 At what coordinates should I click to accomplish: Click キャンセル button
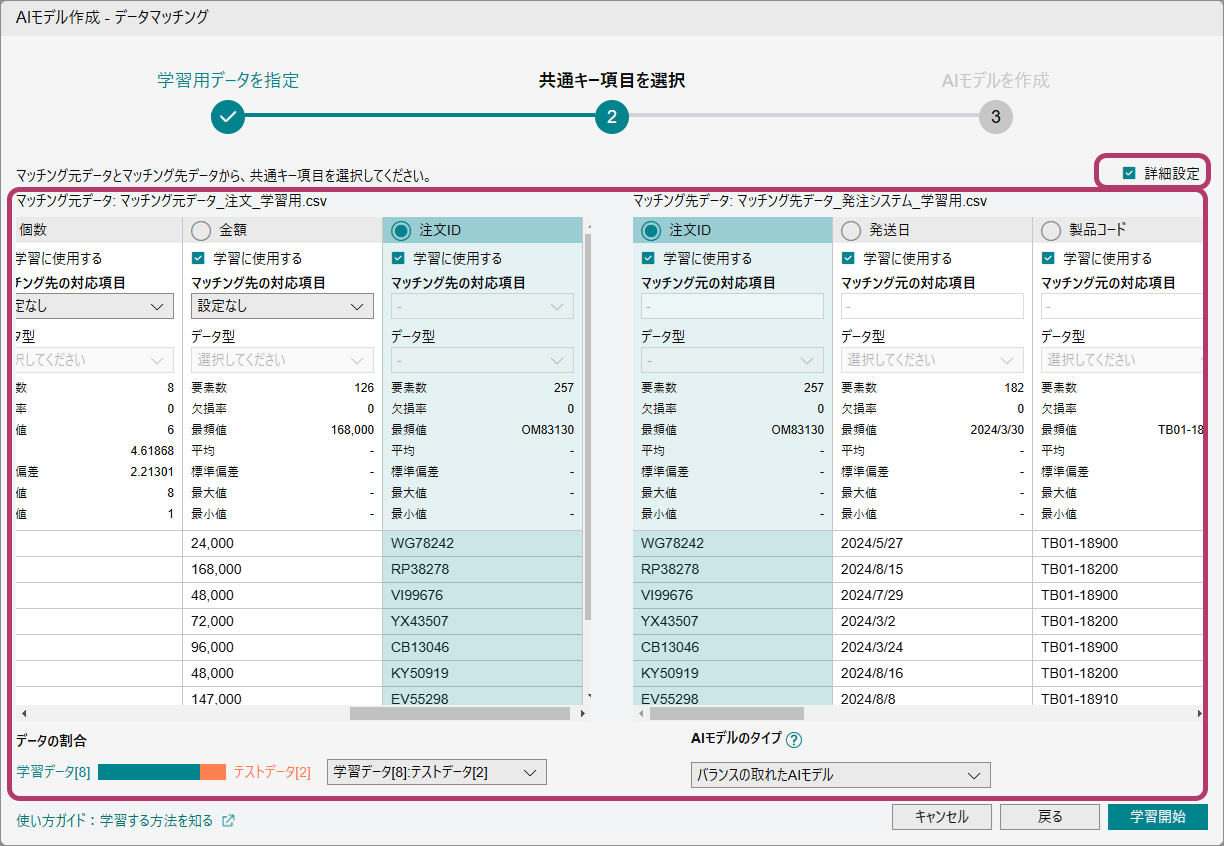[x=942, y=817]
